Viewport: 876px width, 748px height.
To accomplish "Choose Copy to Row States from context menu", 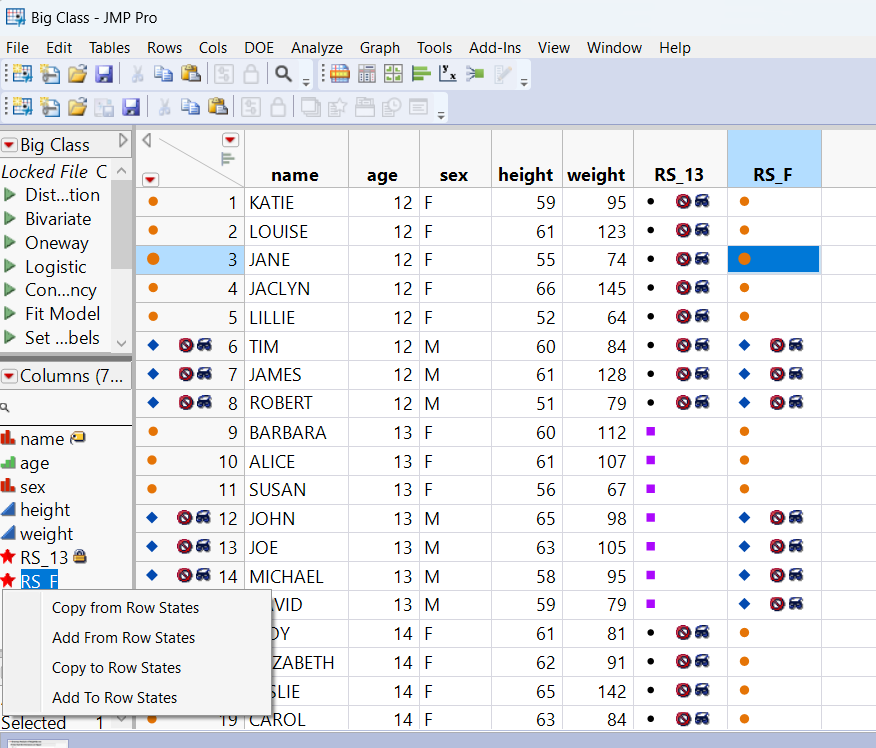I will pos(116,668).
